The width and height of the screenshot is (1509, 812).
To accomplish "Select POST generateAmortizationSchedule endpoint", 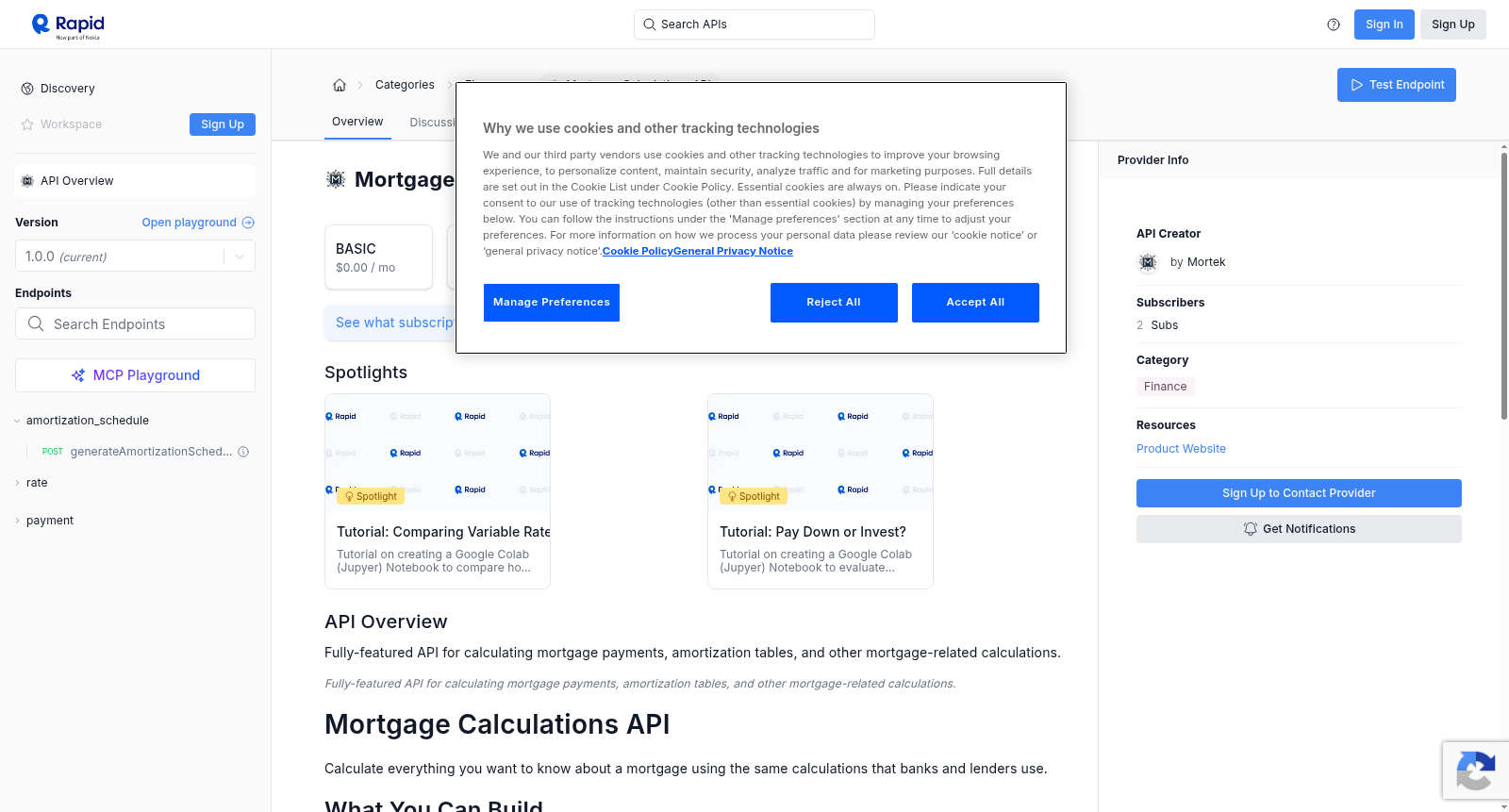I will [x=137, y=452].
